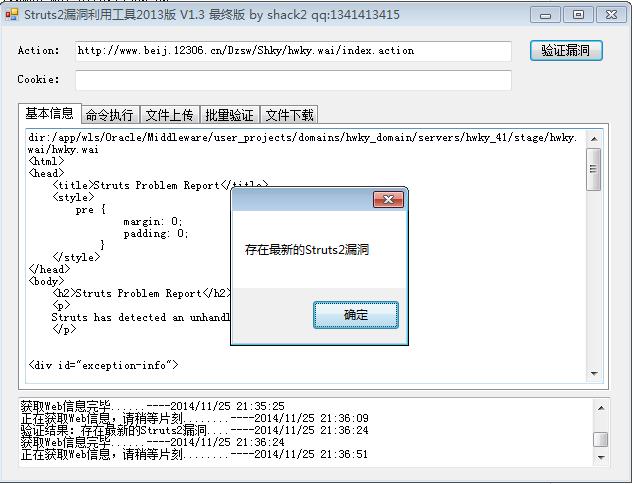
Task: Minimize the Struts2 tool window
Action: coord(545,15)
